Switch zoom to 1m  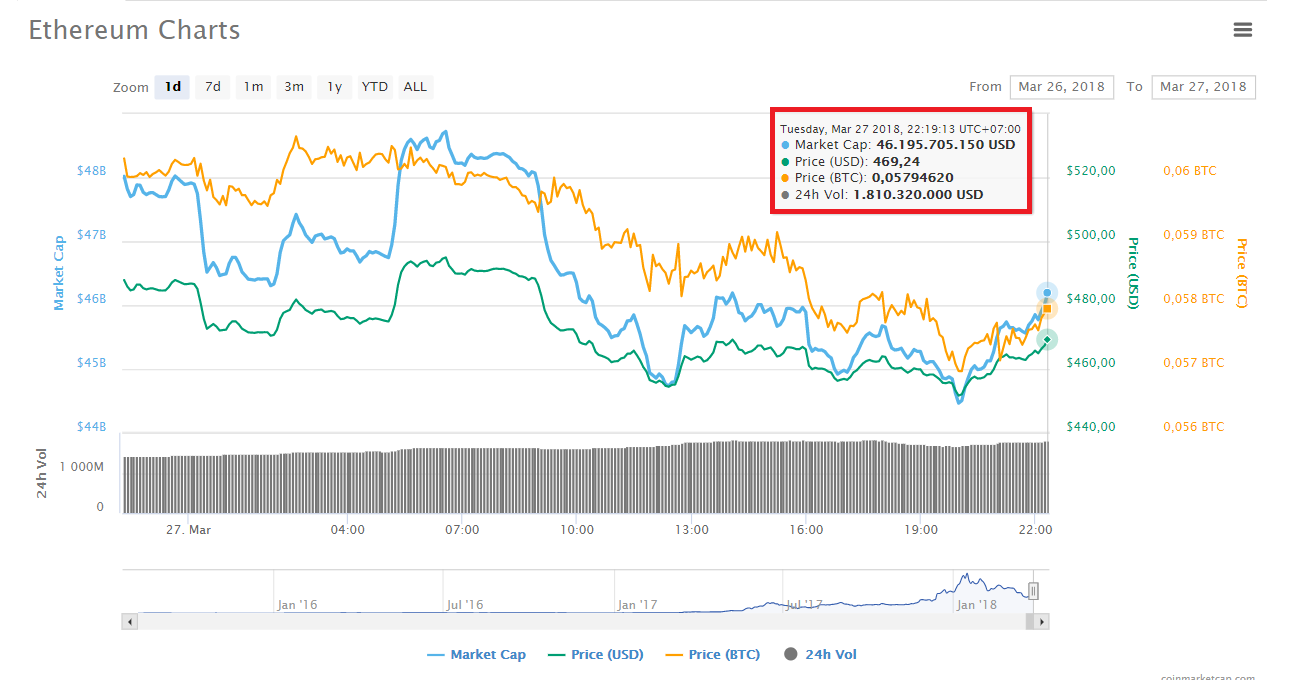click(253, 87)
